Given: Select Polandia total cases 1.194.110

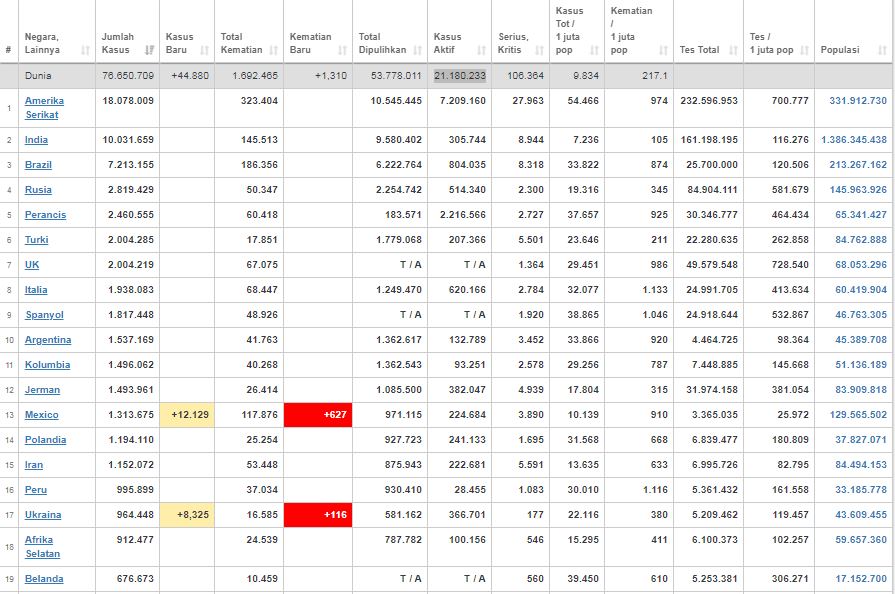Looking at the screenshot, I should click(x=131, y=440).
